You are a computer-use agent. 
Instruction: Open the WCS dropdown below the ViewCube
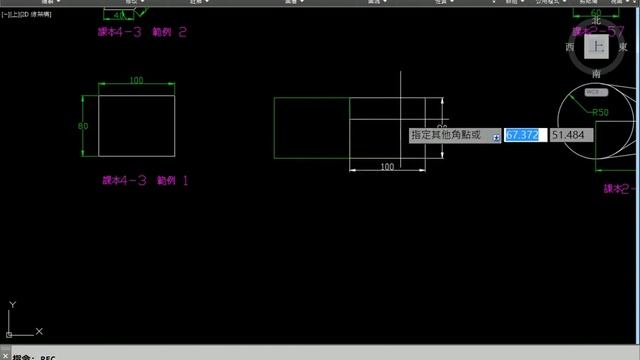596,93
